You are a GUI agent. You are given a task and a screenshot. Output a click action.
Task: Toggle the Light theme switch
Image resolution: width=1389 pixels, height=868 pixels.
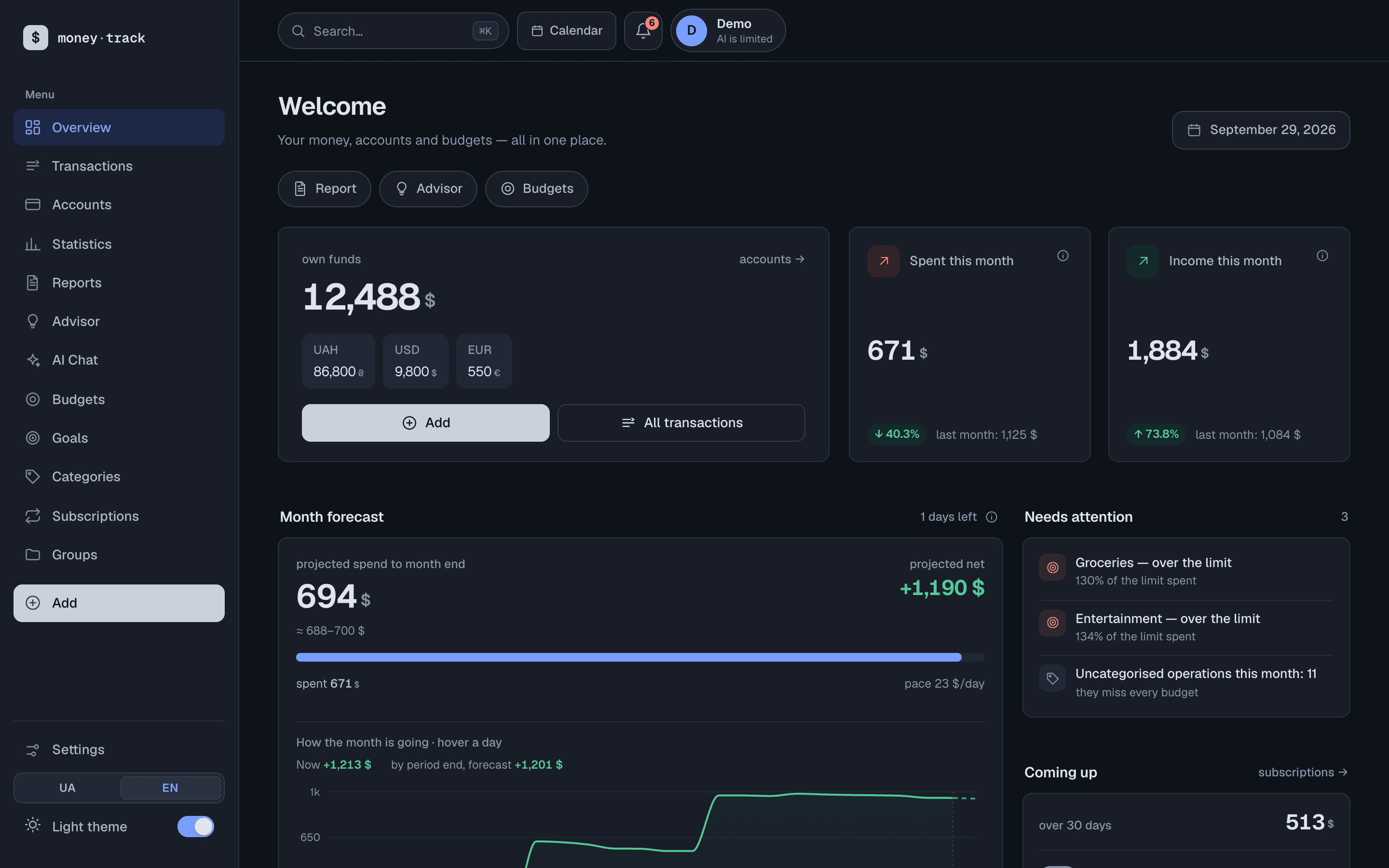(196, 826)
